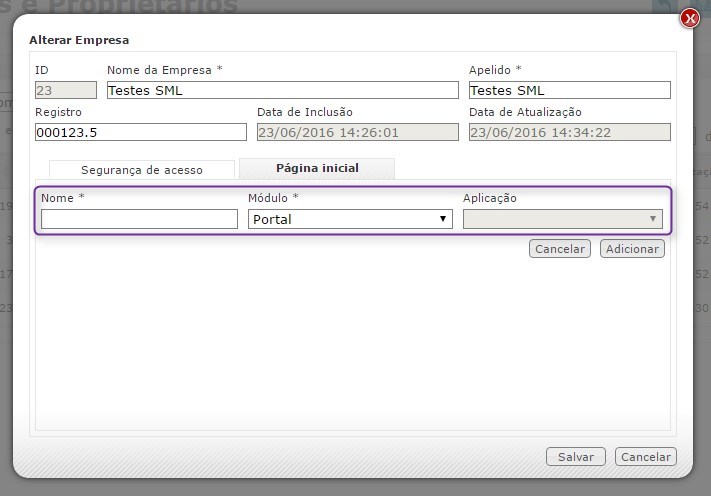Focus the empty Nome input field
711x496 pixels.
[x=139, y=219]
